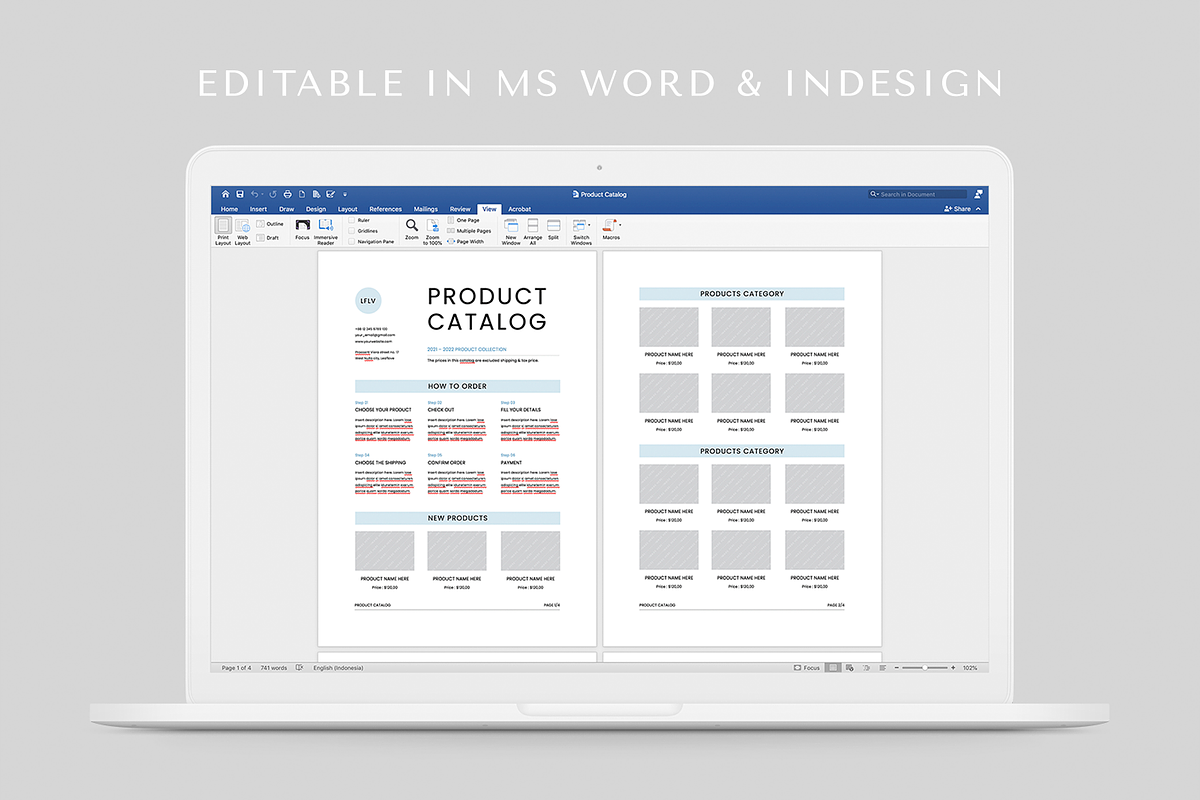
Task: Switch to Web Layout view
Action: [x=242, y=227]
